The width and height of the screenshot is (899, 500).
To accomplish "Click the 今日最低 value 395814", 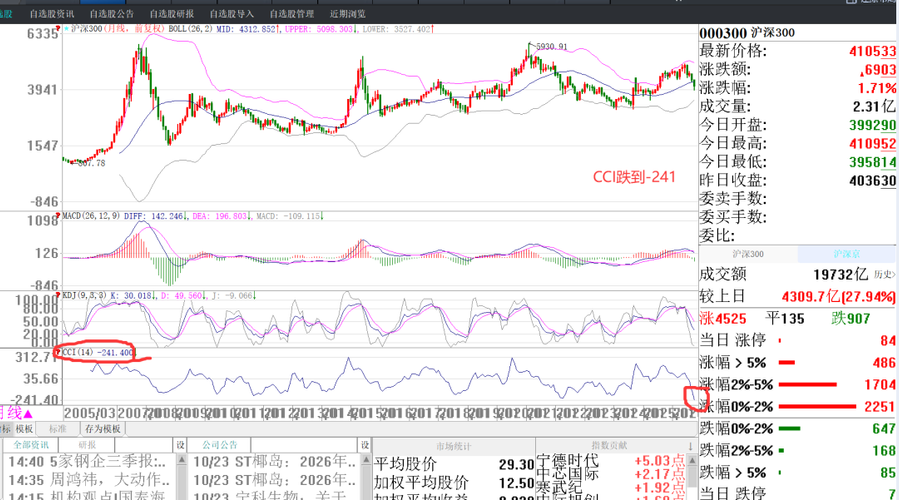I will pos(873,162).
